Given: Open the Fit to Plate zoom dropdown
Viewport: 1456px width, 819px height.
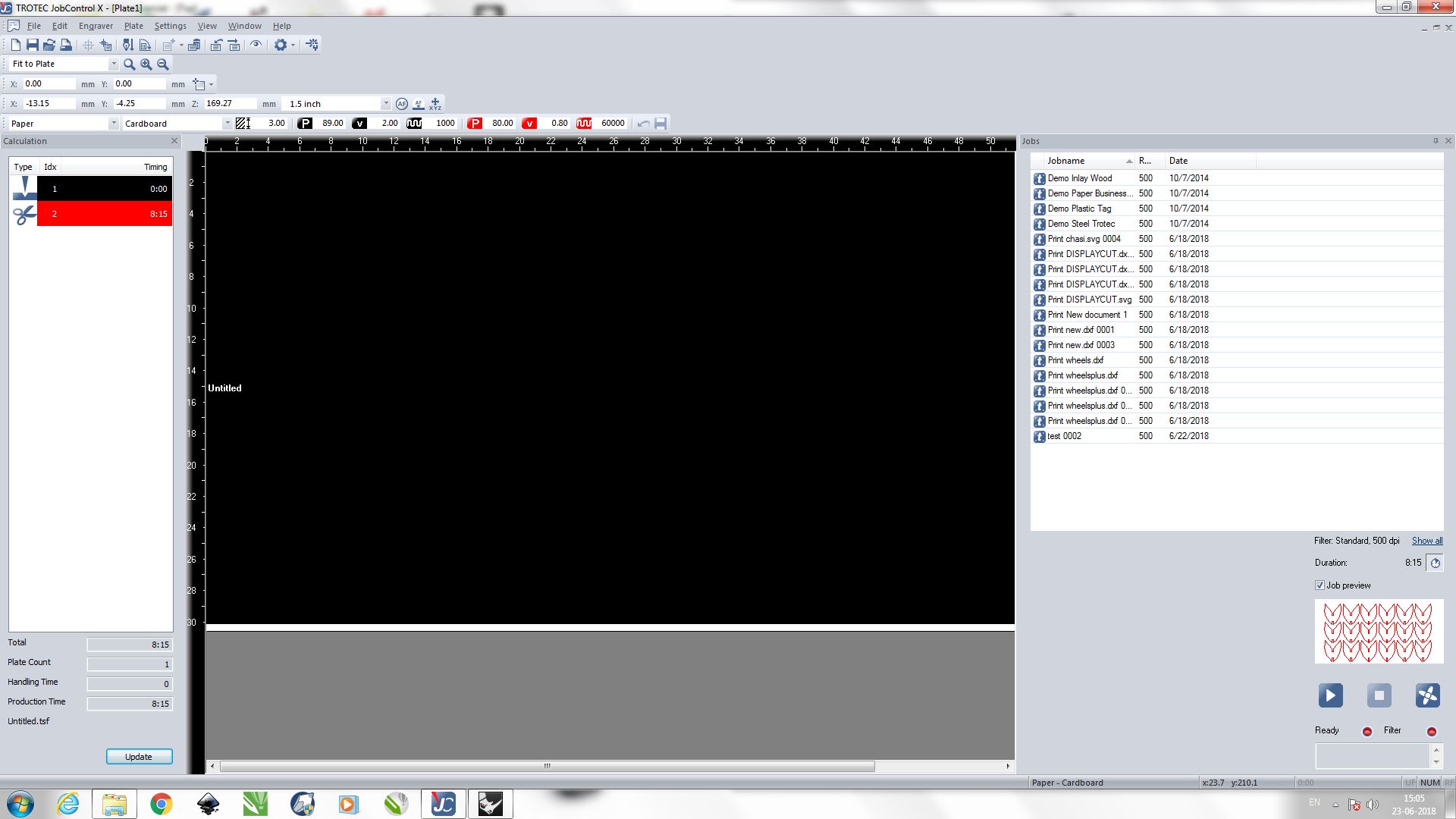Looking at the screenshot, I should [114, 64].
